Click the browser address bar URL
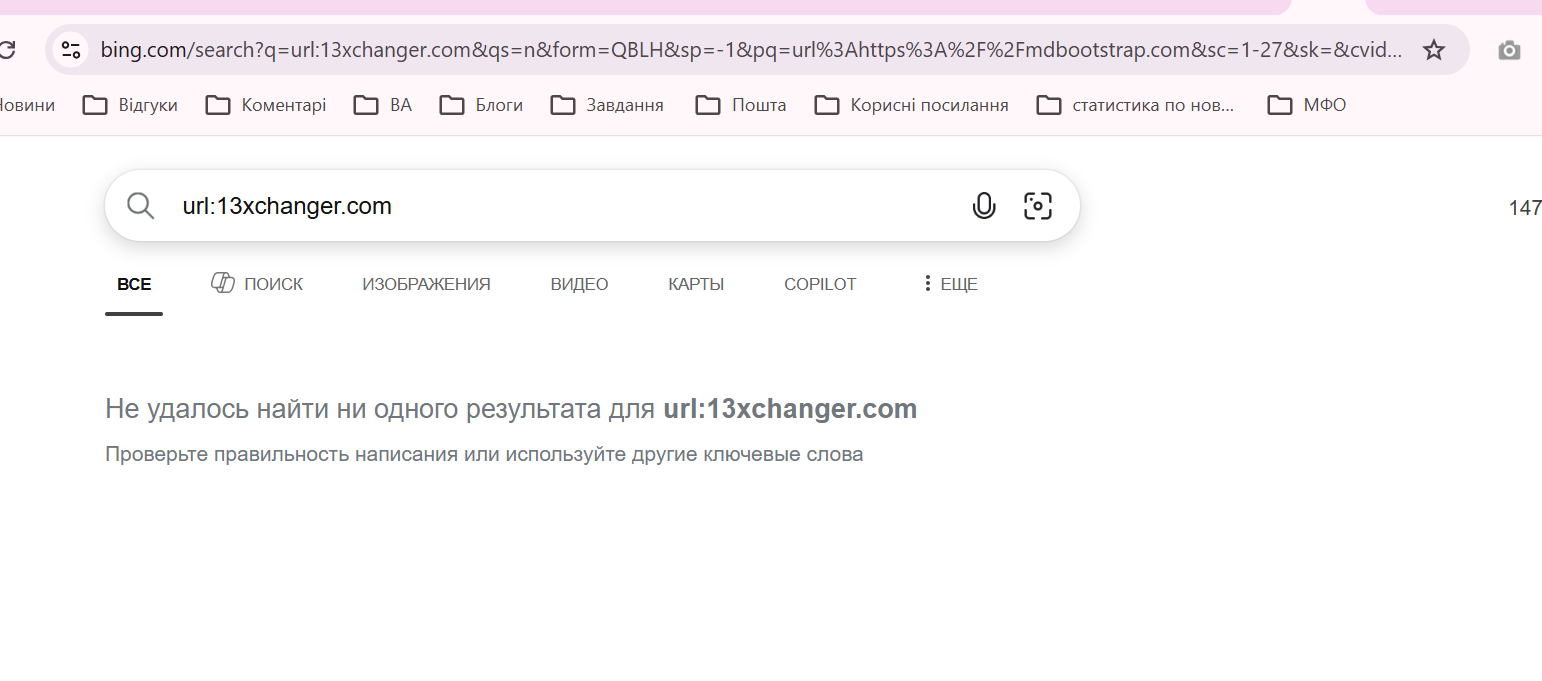The height and width of the screenshot is (681, 1542). [x=751, y=50]
